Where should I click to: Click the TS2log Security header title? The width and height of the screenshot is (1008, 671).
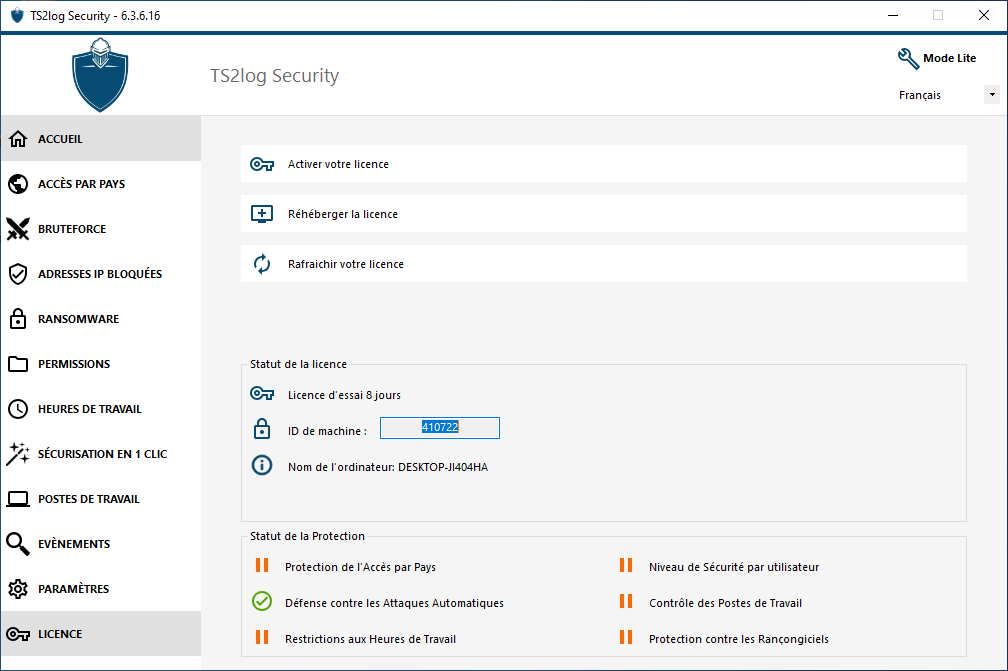pyautogui.click(x=274, y=76)
